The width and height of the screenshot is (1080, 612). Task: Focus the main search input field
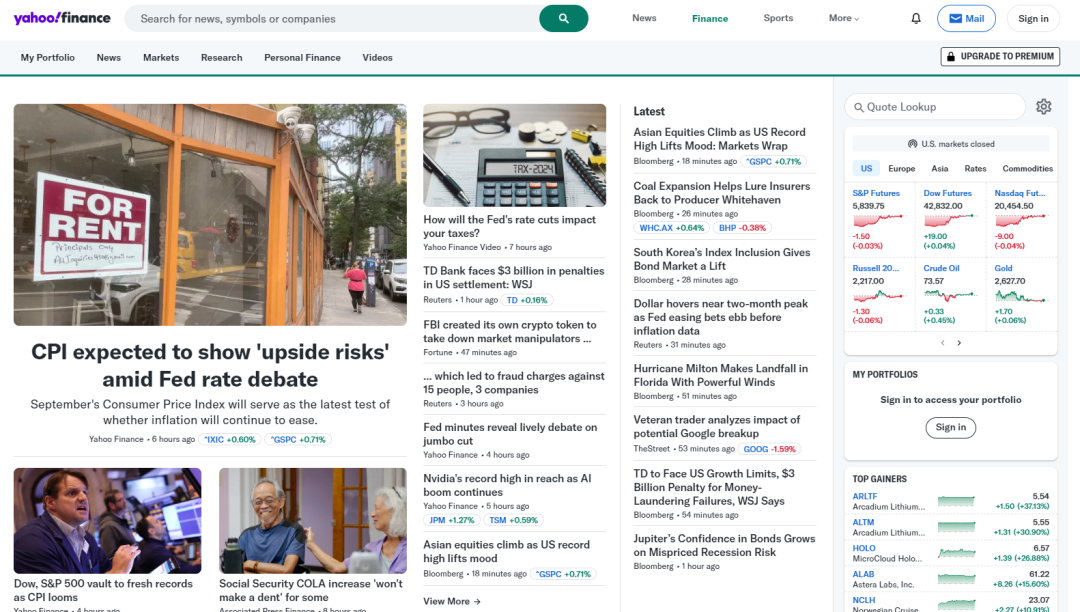click(x=332, y=19)
